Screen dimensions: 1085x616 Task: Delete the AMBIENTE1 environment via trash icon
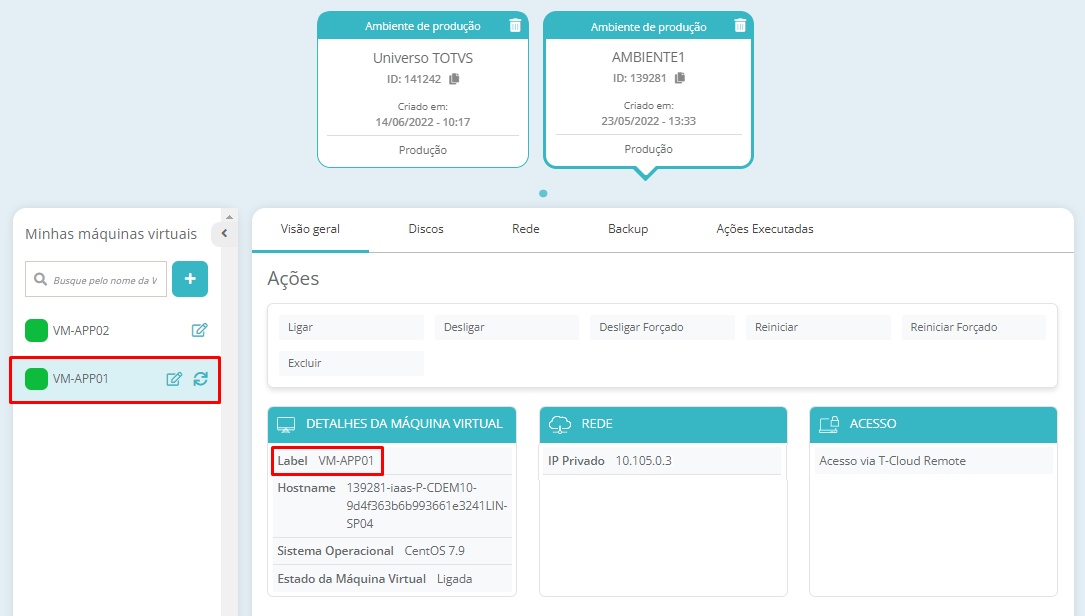(740, 26)
